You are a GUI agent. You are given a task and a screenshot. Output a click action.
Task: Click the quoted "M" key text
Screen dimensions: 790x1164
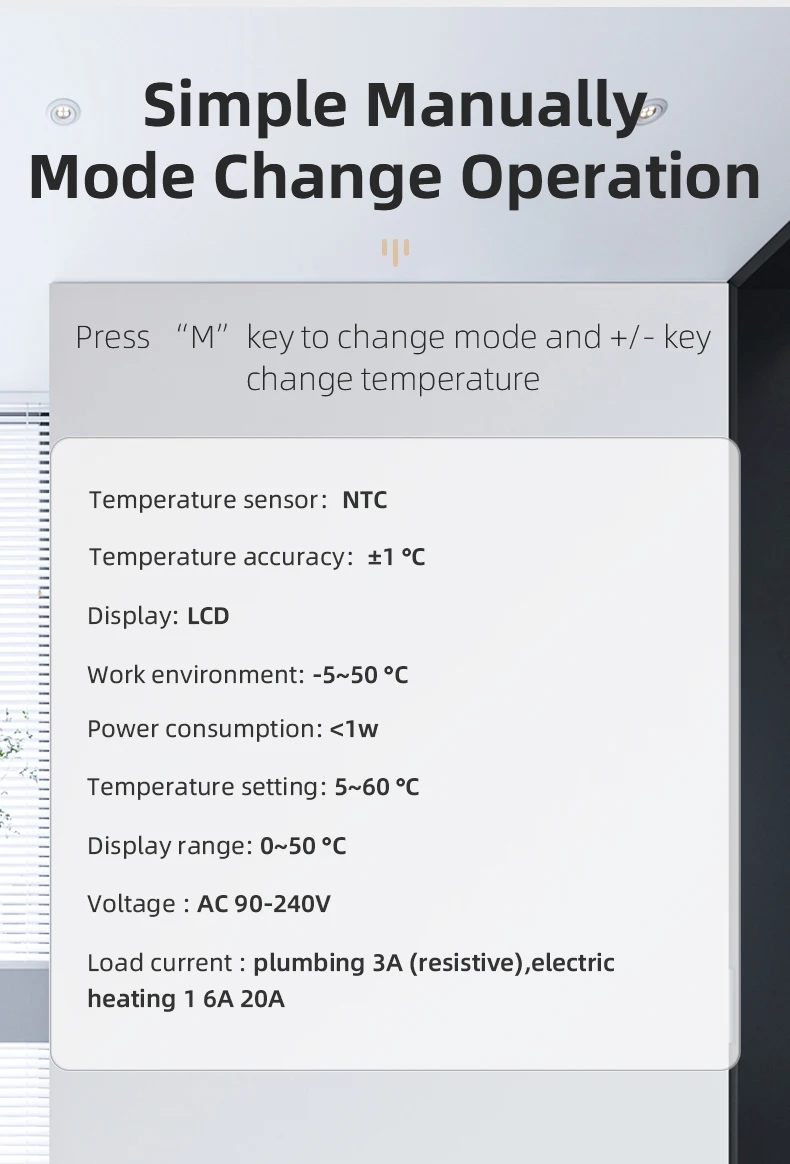coord(203,337)
